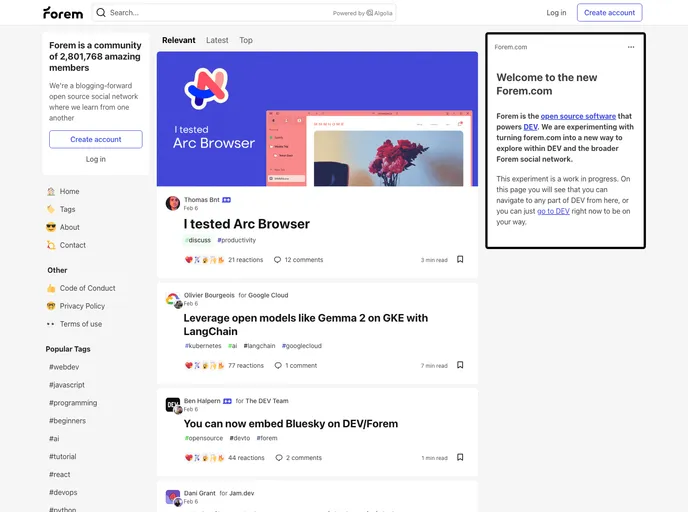
Task: Select the #langchain tag
Action: [259, 346]
